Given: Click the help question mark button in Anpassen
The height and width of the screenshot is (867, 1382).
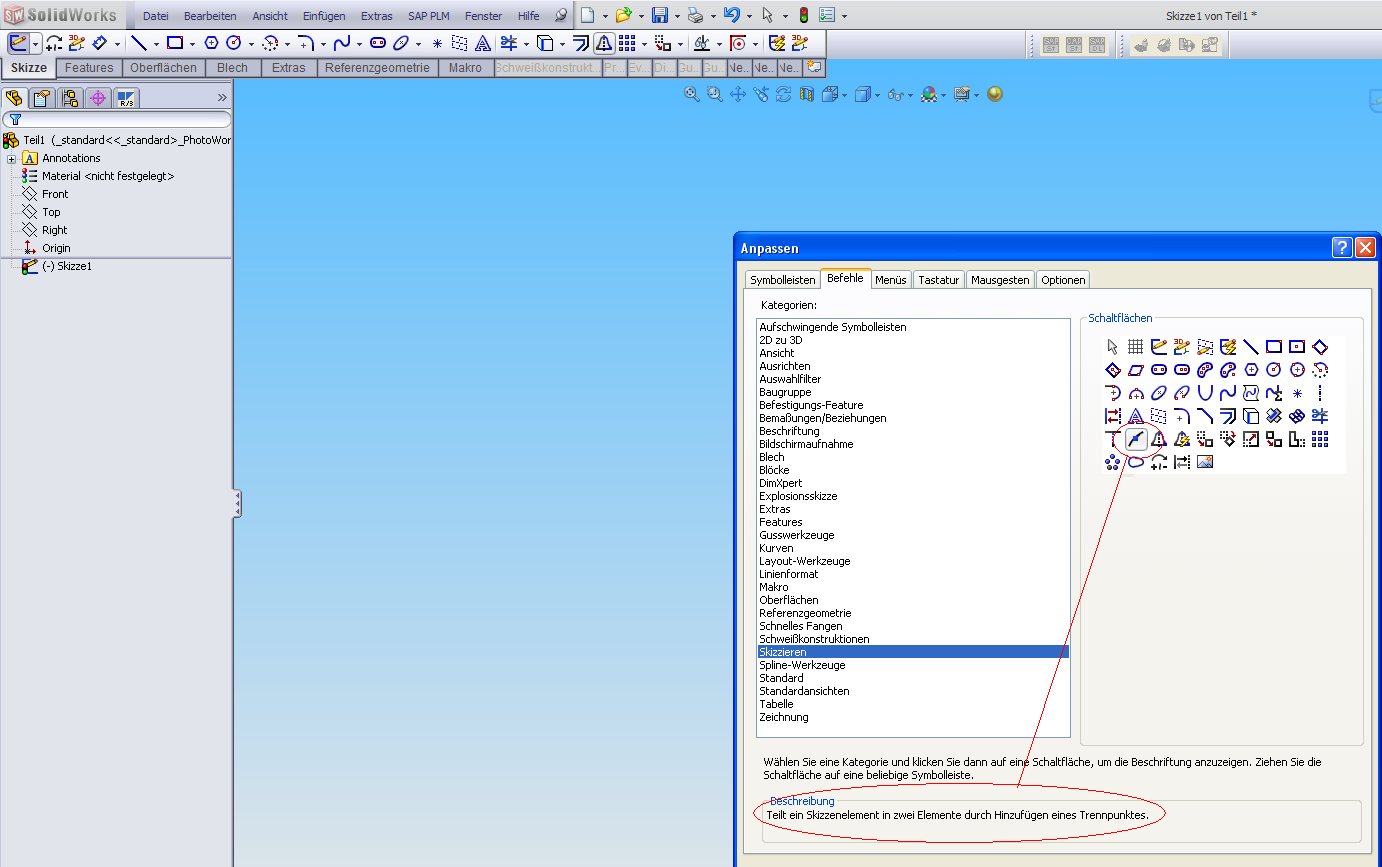Looking at the screenshot, I should [1342, 248].
